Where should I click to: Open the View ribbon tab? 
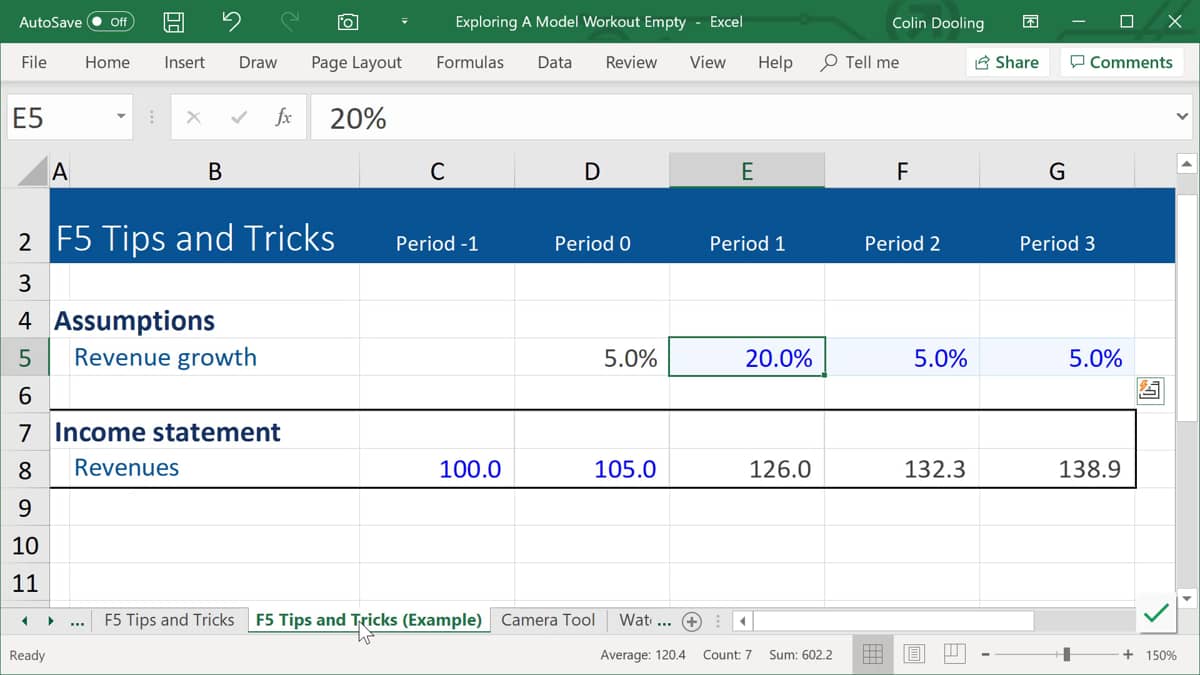tap(707, 62)
